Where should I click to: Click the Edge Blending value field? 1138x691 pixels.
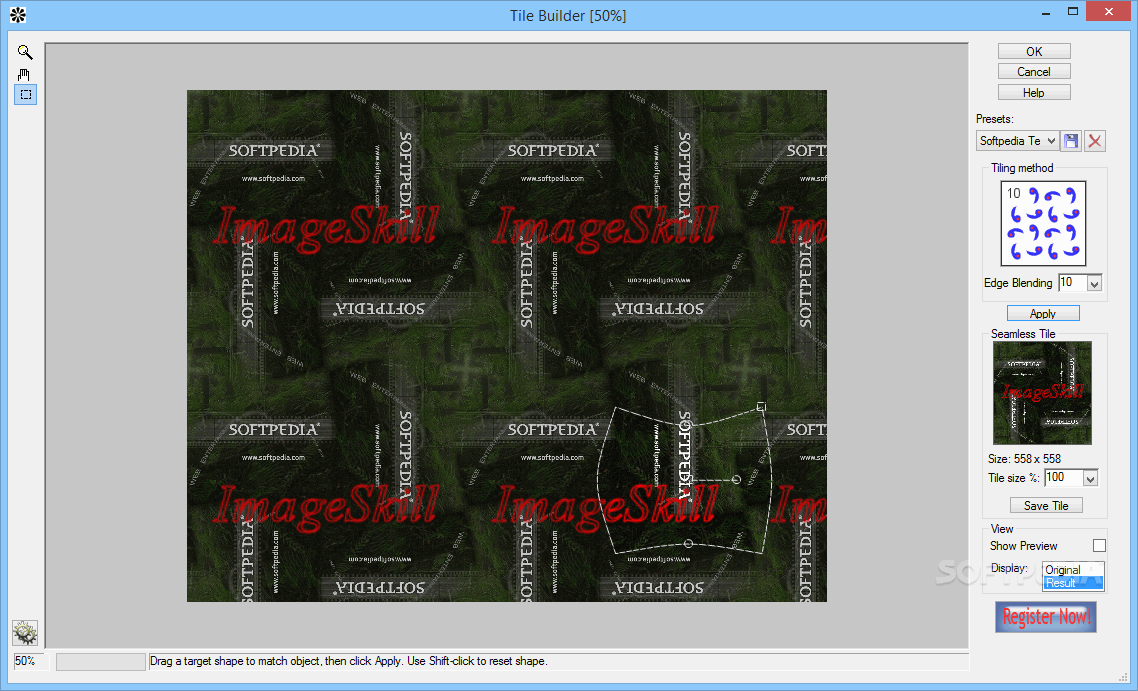[1073, 283]
